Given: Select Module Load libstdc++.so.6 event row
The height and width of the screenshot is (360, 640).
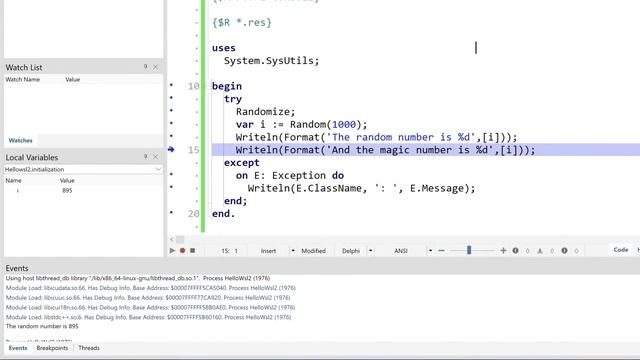Looking at the screenshot, I should [x=148, y=317].
